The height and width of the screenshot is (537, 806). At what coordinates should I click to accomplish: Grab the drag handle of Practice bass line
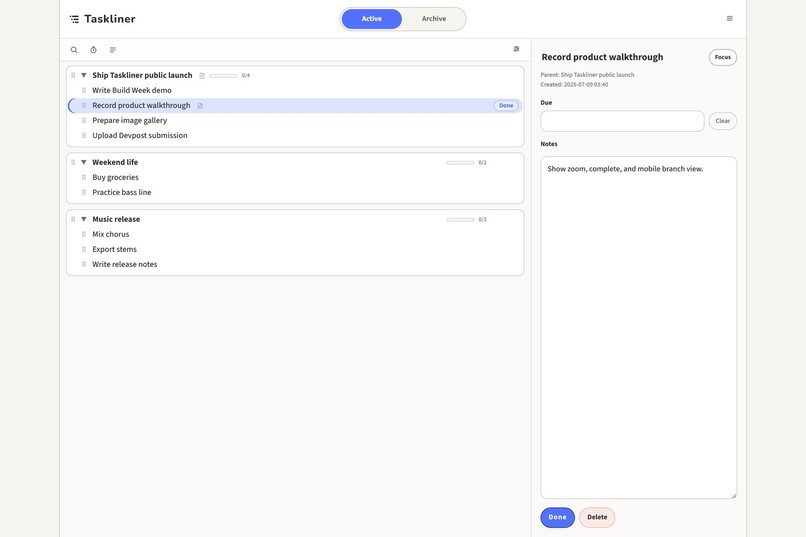tap(84, 192)
